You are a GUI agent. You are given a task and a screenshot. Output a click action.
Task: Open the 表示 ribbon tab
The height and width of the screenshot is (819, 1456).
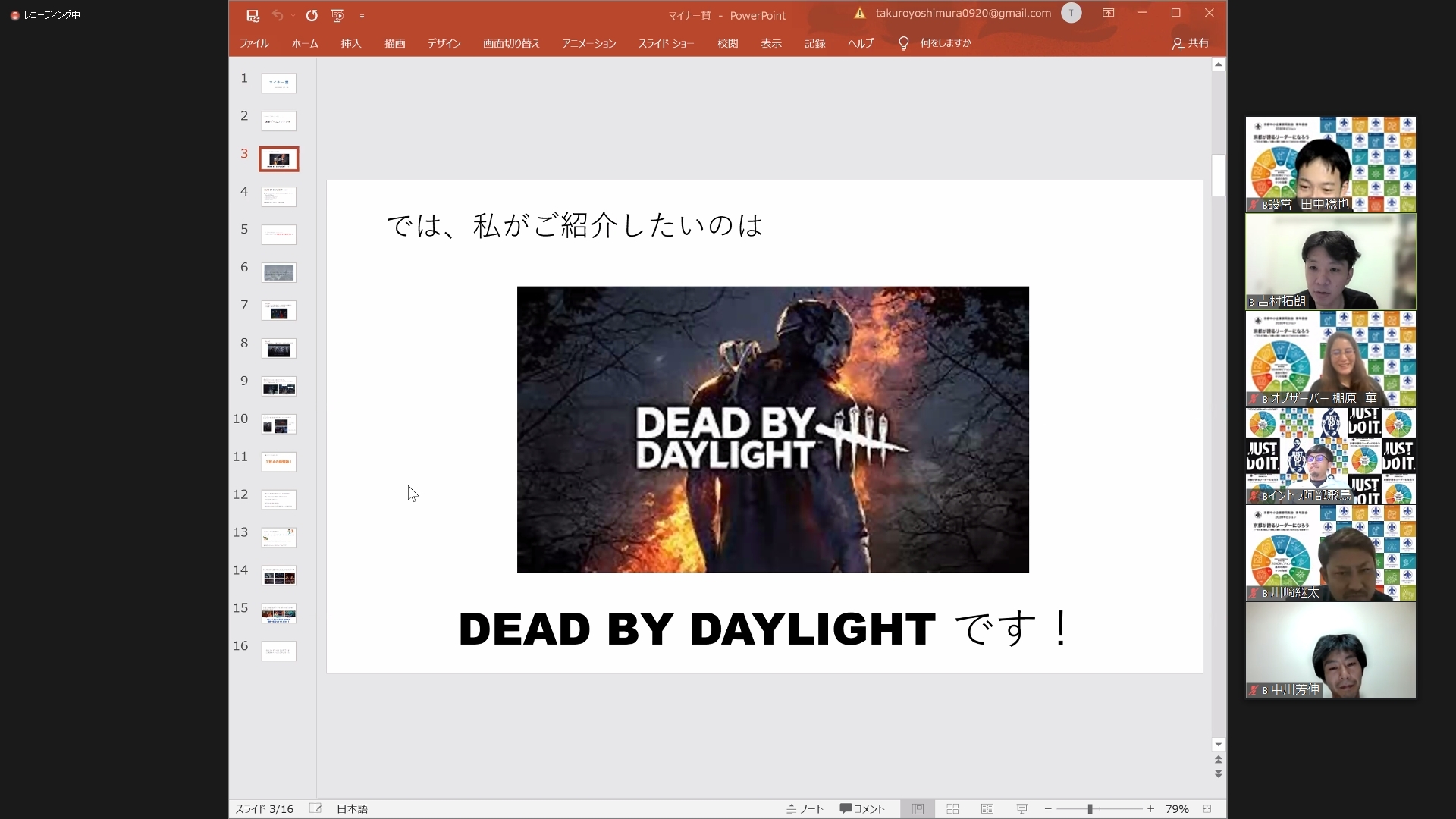tap(771, 43)
